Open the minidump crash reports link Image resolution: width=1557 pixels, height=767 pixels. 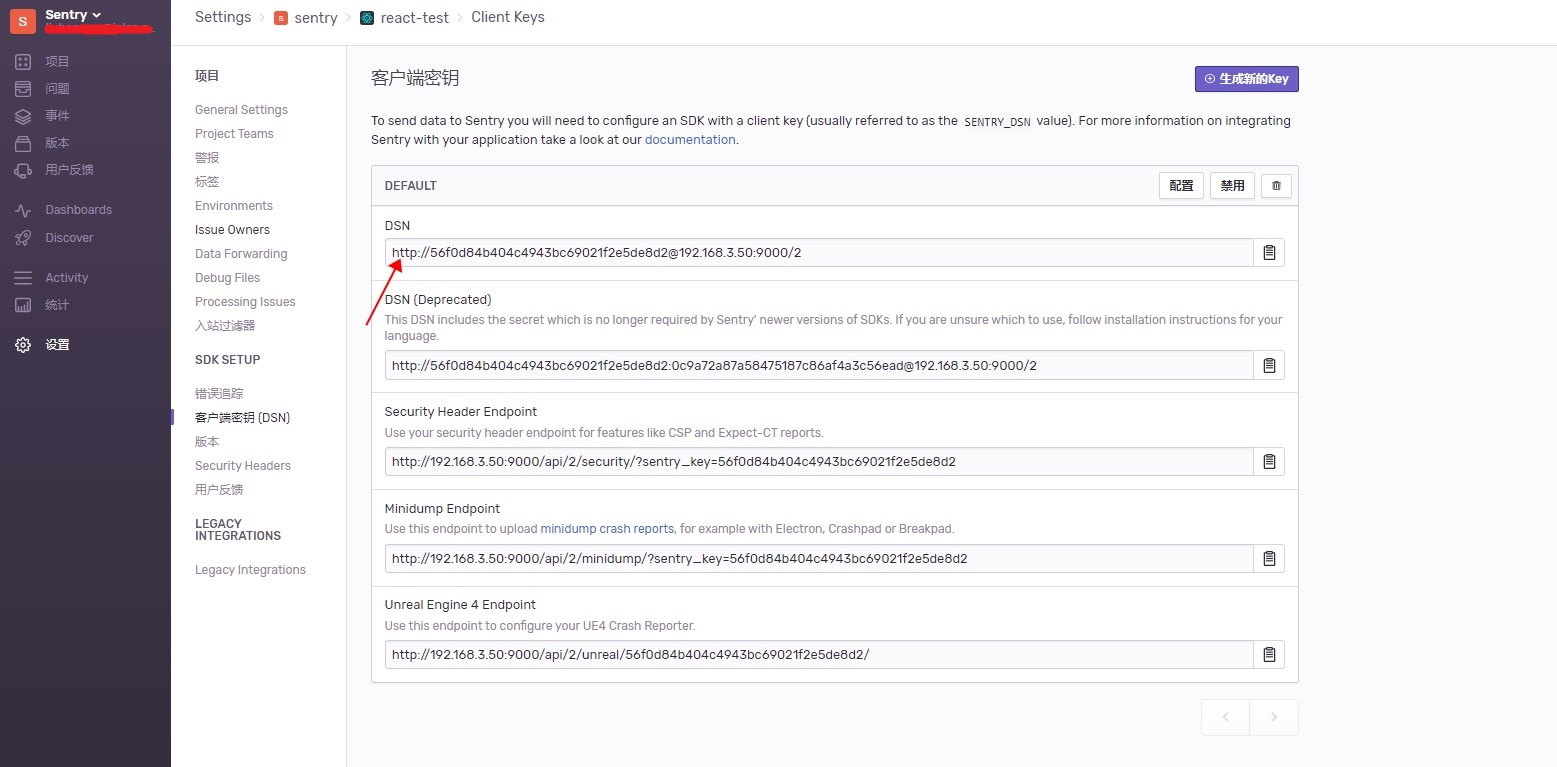pos(607,528)
